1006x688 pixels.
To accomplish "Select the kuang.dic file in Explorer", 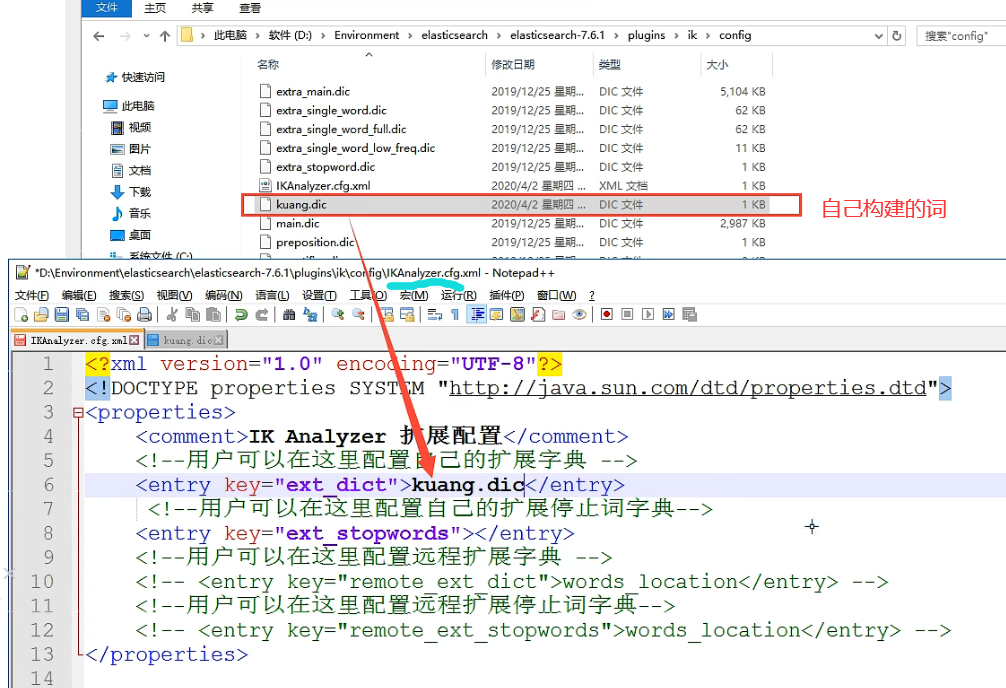I will (x=301, y=205).
